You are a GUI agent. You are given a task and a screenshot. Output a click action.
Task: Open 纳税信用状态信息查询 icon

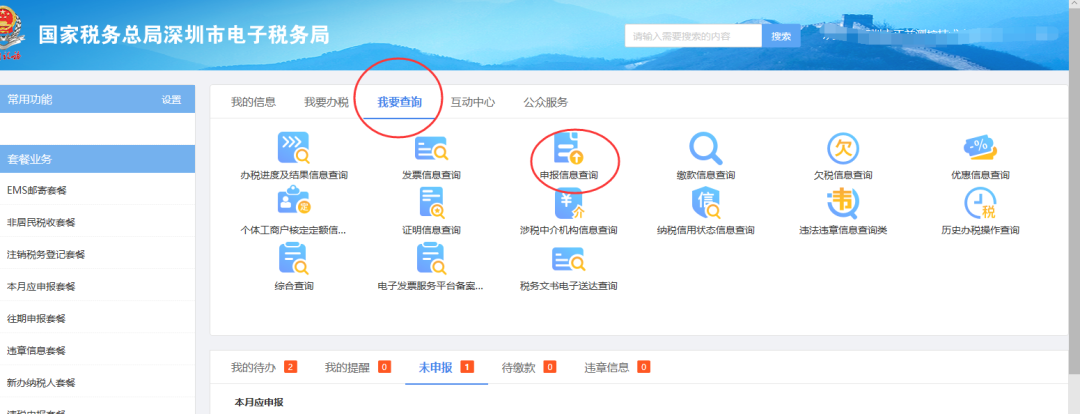click(706, 203)
